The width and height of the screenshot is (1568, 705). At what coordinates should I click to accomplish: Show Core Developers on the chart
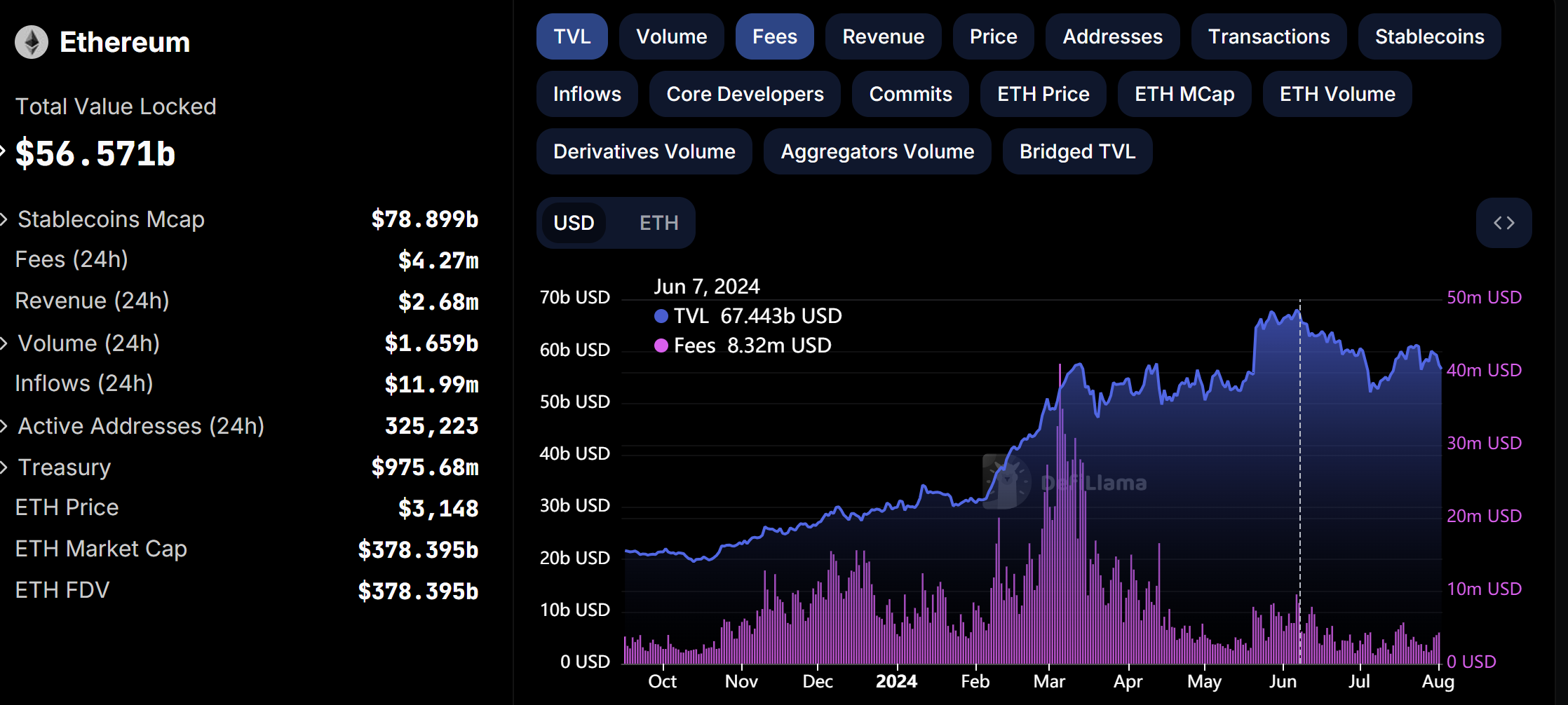(745, 94)
